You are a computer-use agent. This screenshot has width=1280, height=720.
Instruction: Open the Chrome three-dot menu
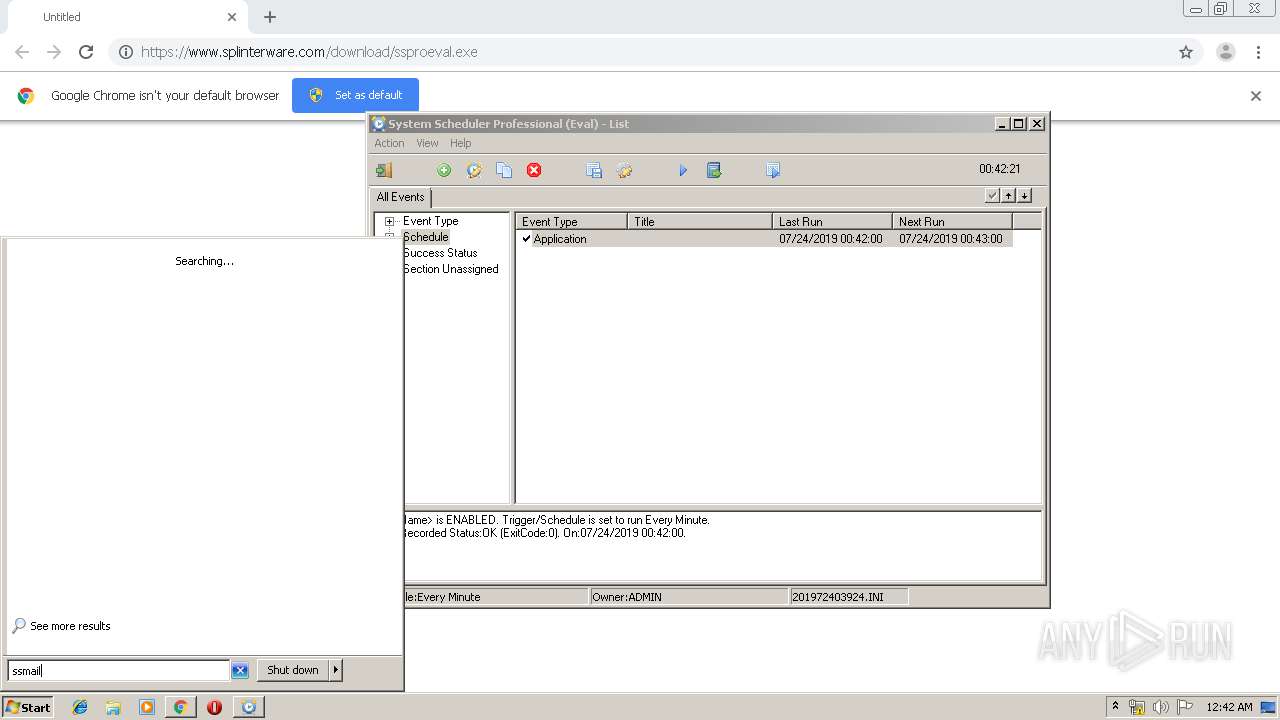click(1259, 52)
